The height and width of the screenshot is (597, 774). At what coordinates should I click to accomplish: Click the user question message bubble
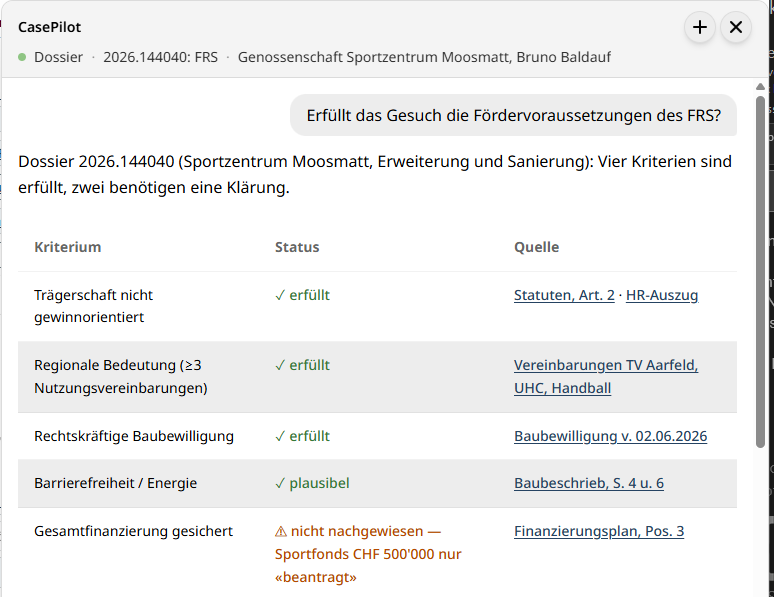pyautogui.click(x=513, y=115)
